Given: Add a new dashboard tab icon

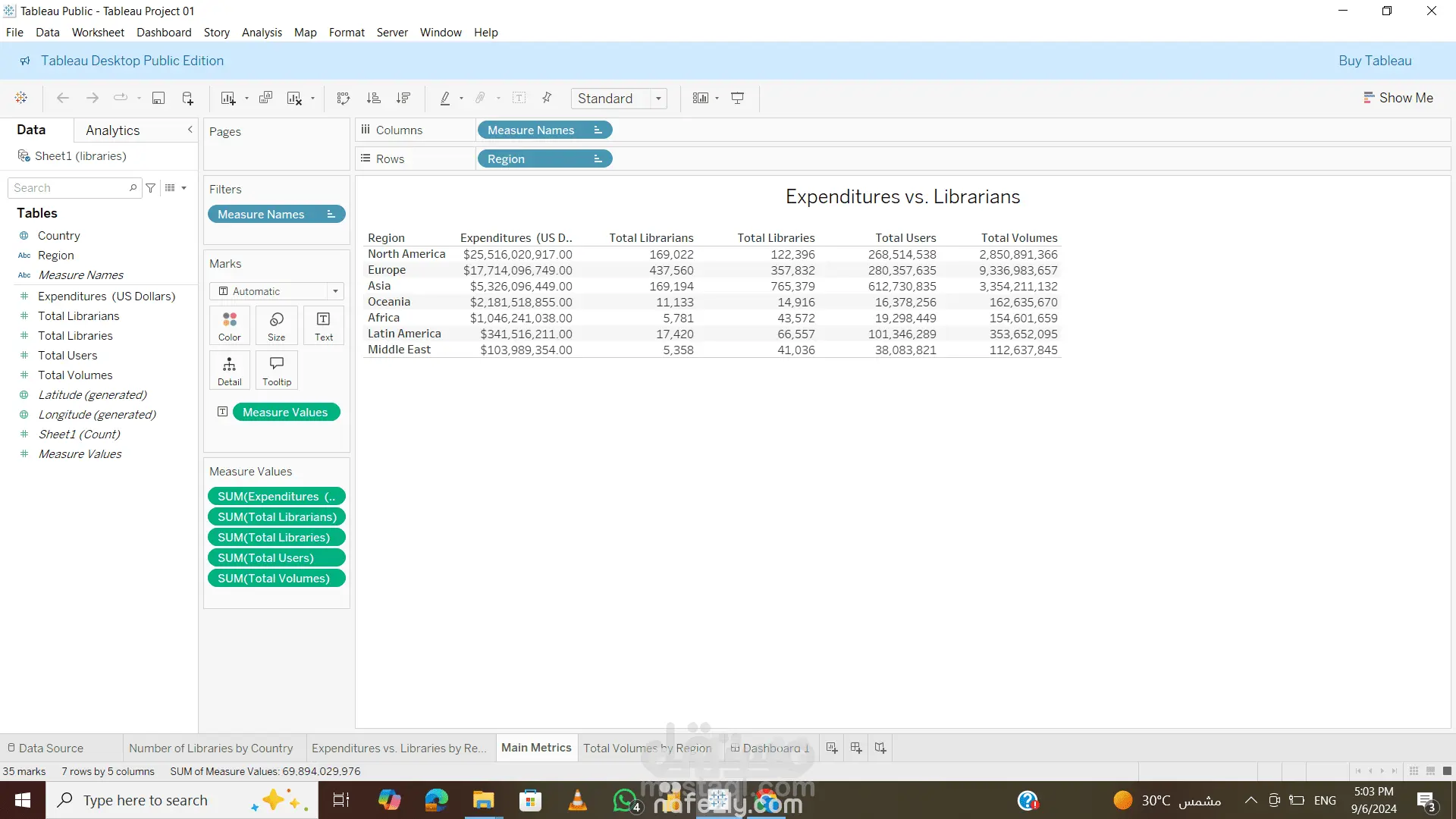Looking at the screenshot, I should coord(856,748).
